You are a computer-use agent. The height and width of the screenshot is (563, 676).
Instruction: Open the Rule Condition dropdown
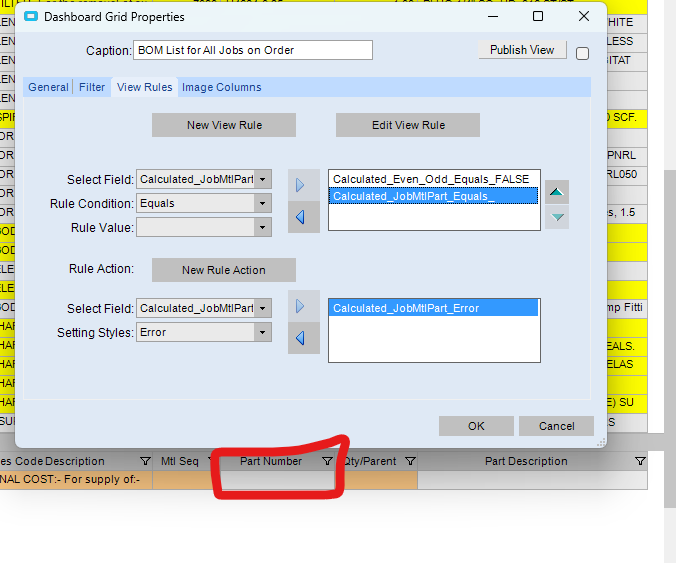click(x=263, y=203)
